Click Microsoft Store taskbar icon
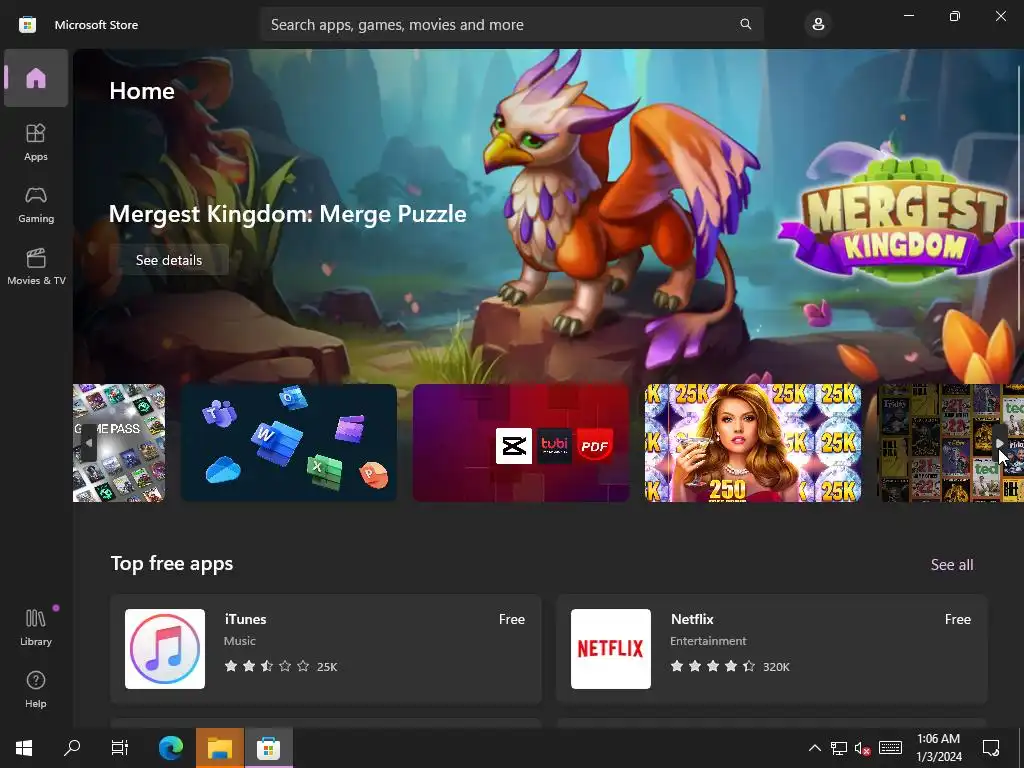Viewport: 1024px width, 768px height. (268, 748)
